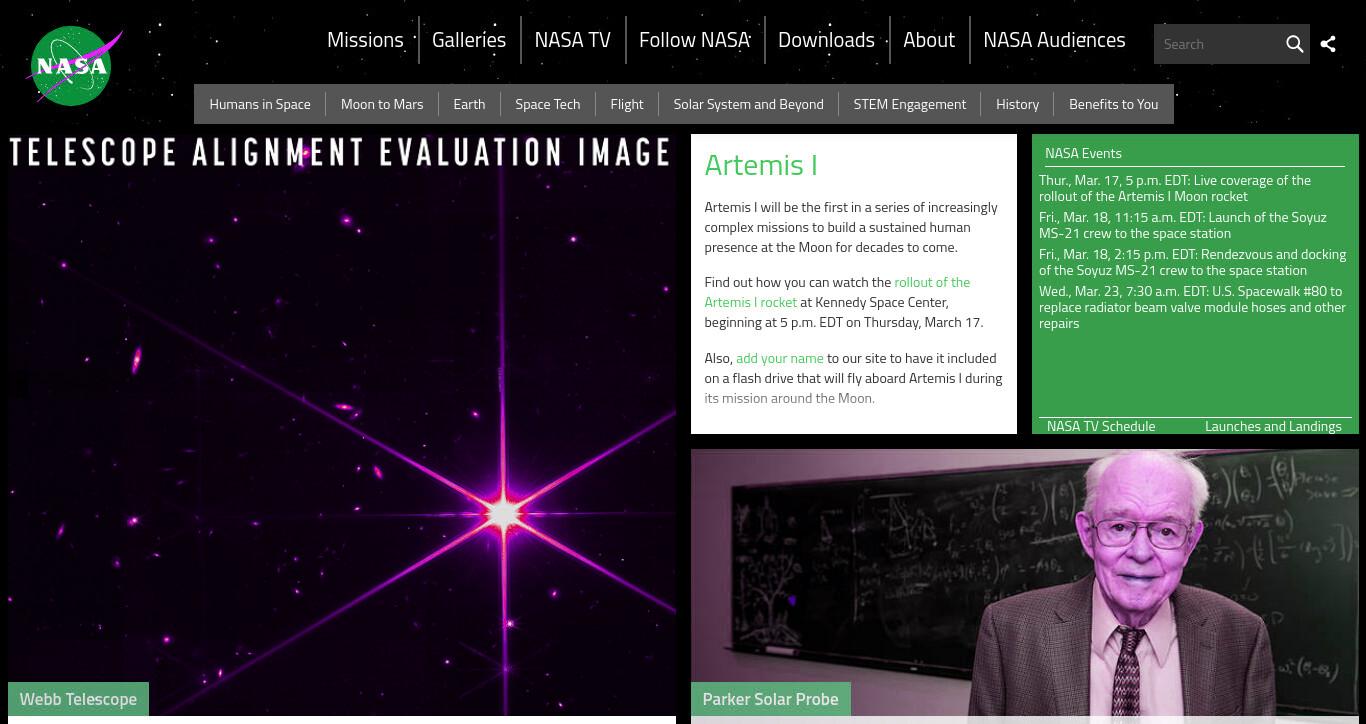The image size is (1366, 724).
Task: Open the NASA Audiences menu
Action: (1054, 40)
